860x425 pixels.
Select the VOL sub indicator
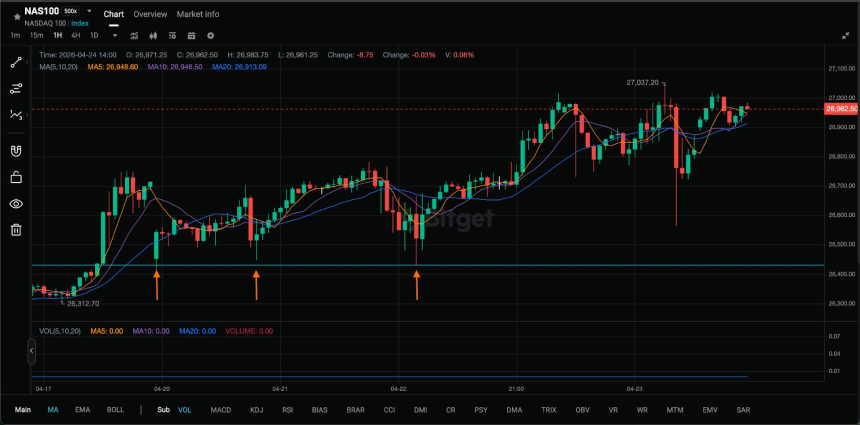tap(185, 410)
